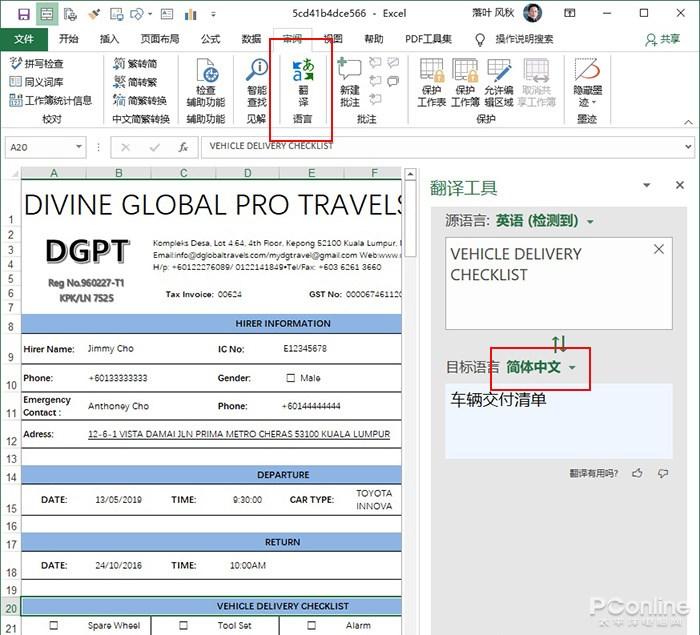Click thumbs down for translation feedback
Image resolution: width=700 pixels, height=635 pixels.
[663, 473]
